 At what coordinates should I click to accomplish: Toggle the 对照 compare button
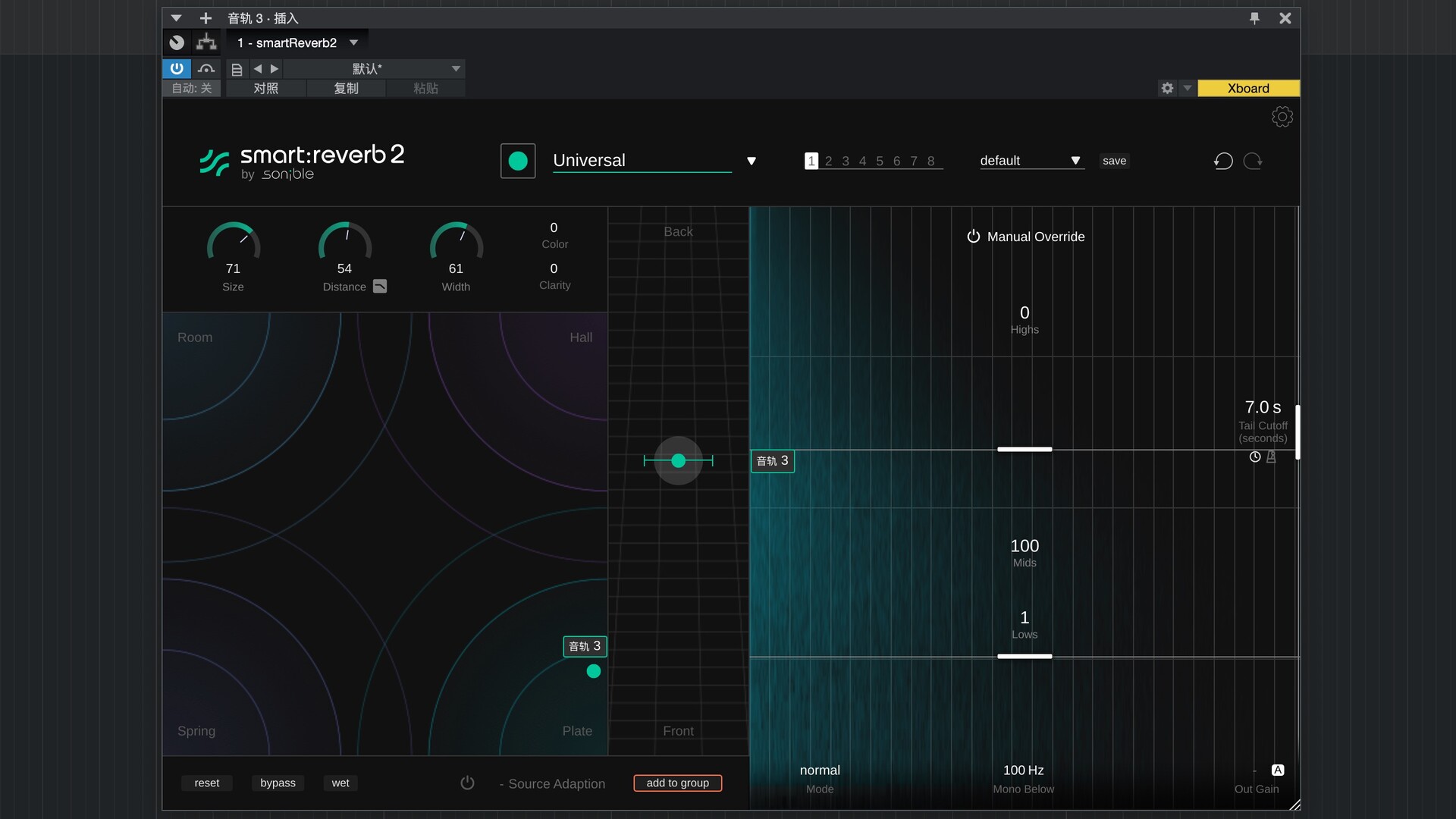point(265,88)
